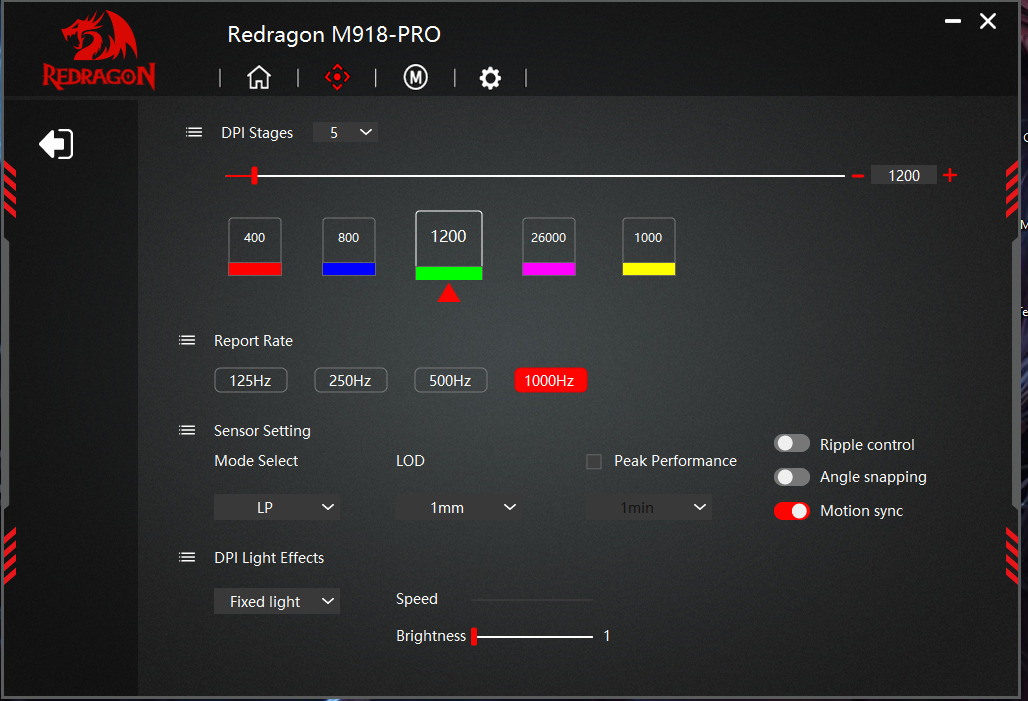This screenshot has width=1028, height=701.
Task: Set report rate to 125Hz
Action: 250,380
